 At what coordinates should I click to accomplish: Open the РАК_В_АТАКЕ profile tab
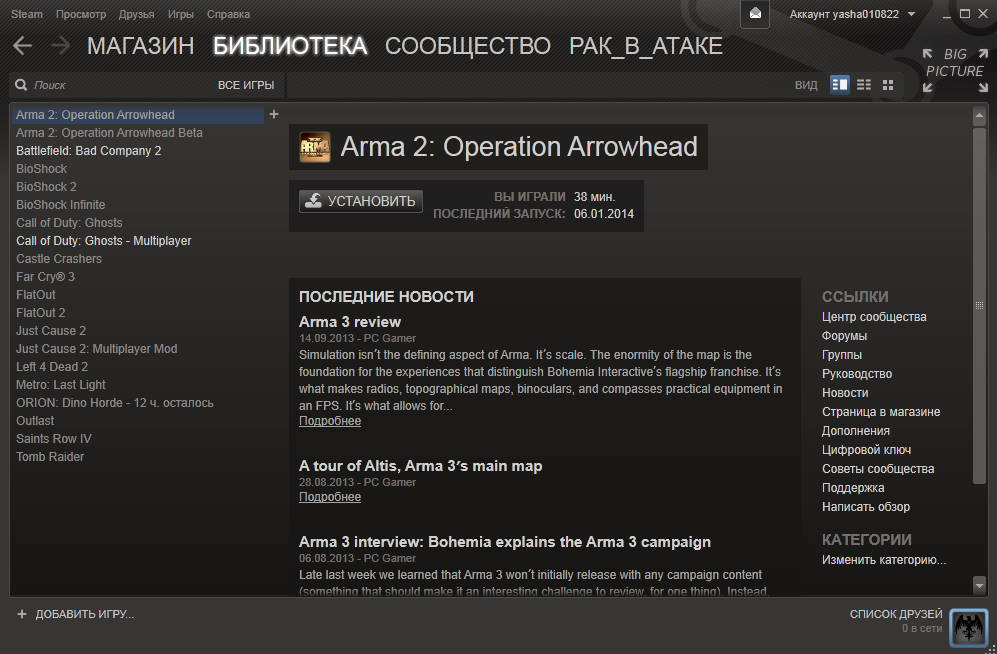(646, 46)
